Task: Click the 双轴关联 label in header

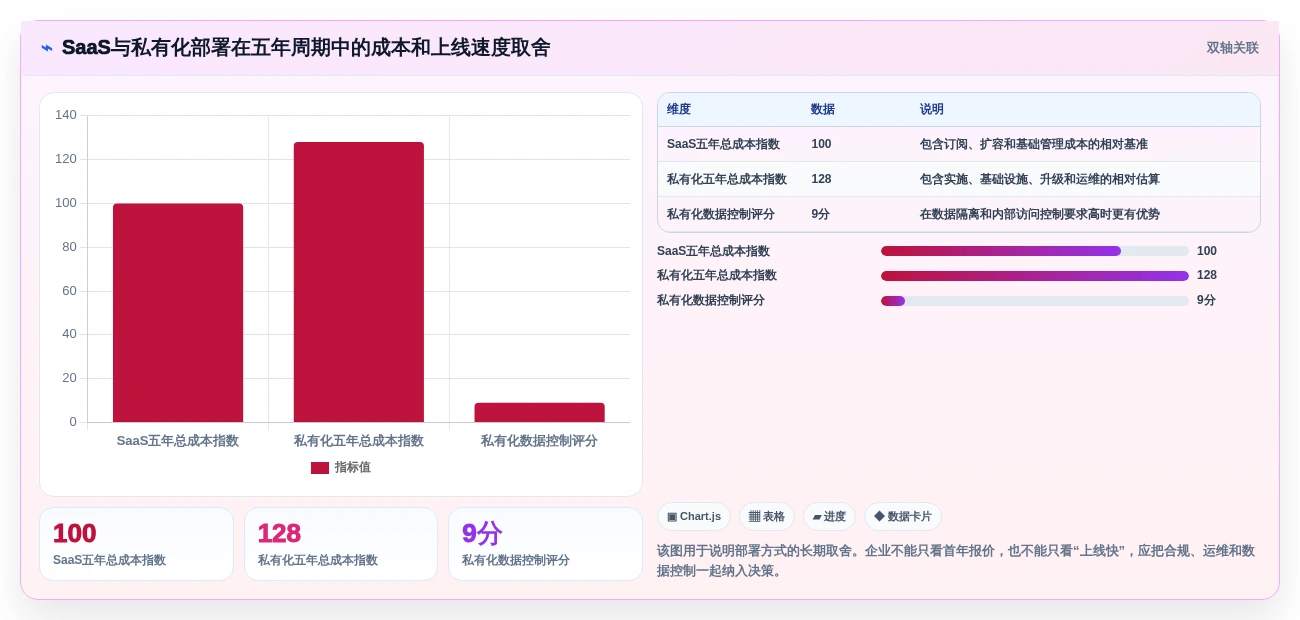Action: (x=1232, y=48)
